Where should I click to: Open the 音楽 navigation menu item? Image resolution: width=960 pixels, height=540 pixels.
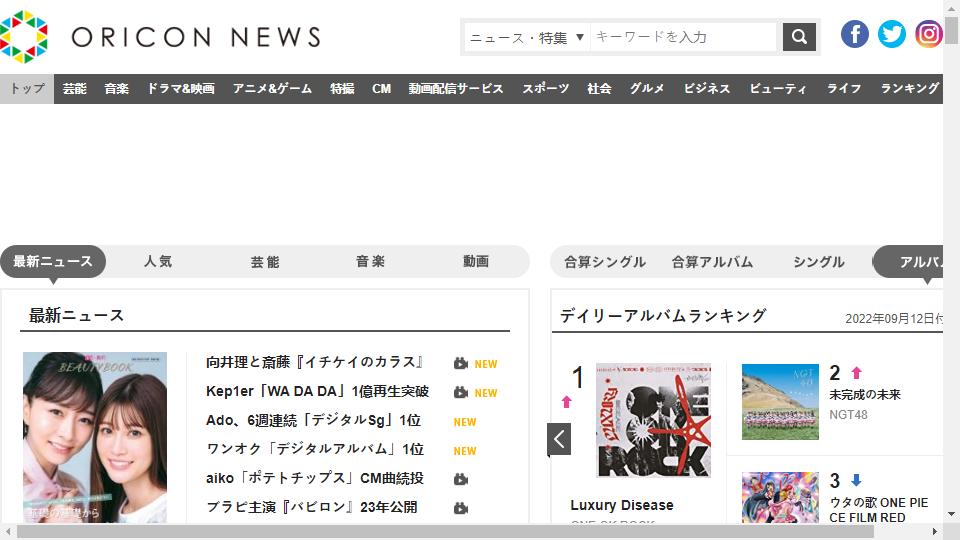click(116, 89)
